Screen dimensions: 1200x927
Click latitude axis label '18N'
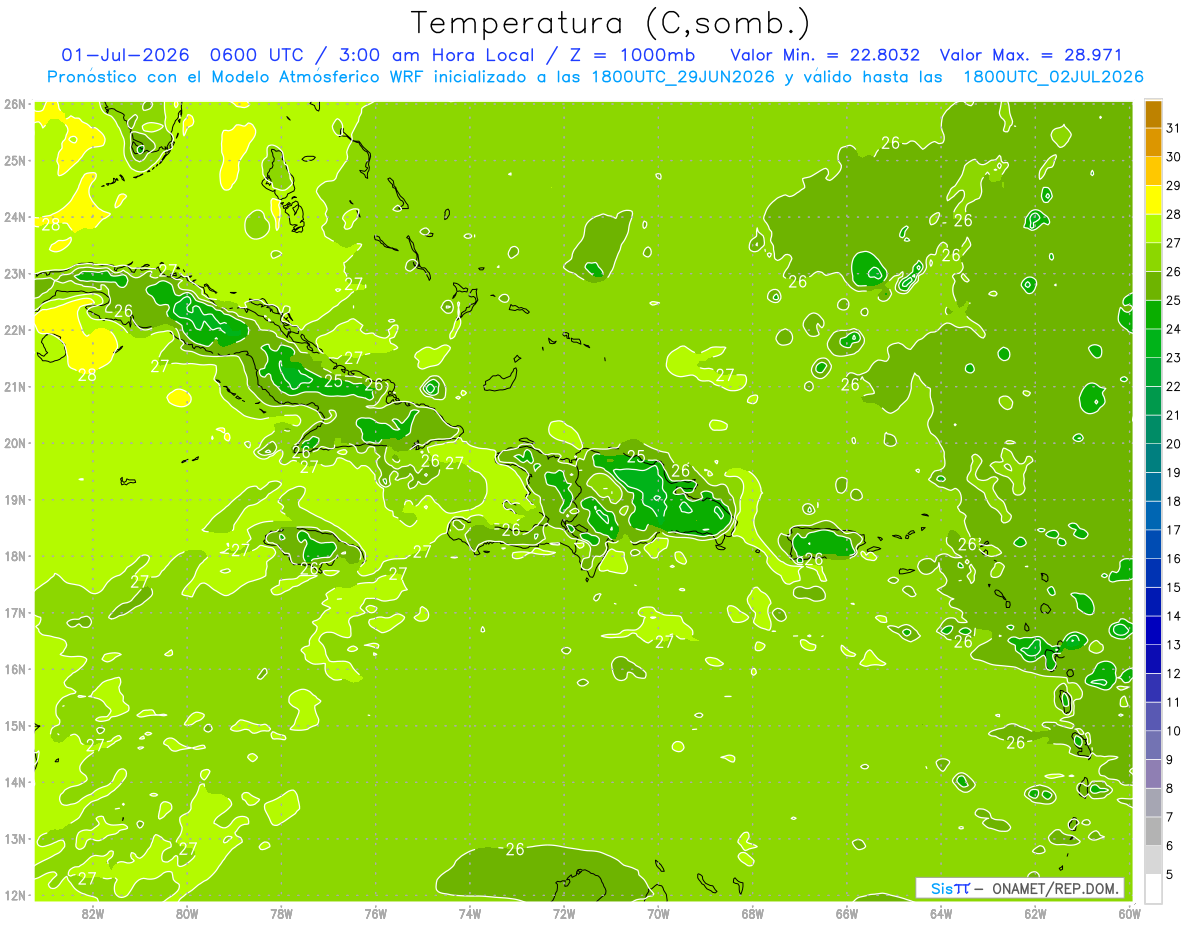(x=14, y=556)
